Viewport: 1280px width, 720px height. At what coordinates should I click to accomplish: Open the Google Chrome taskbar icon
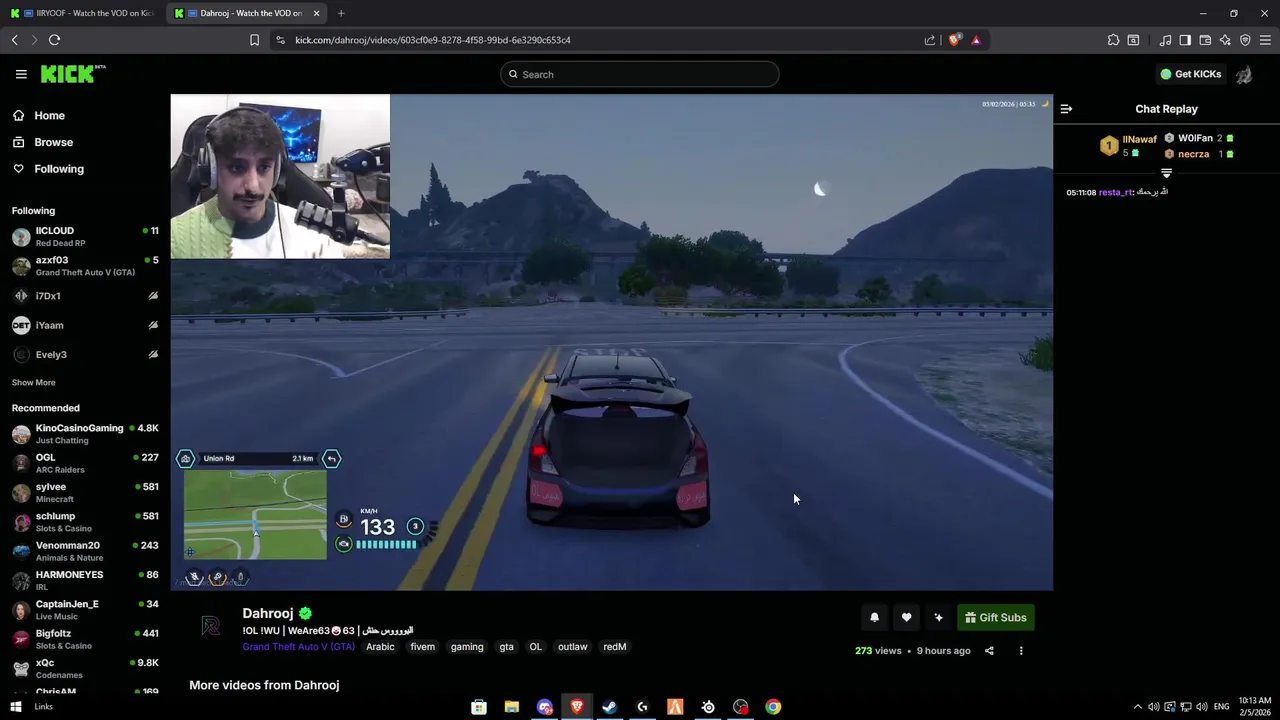773,707
